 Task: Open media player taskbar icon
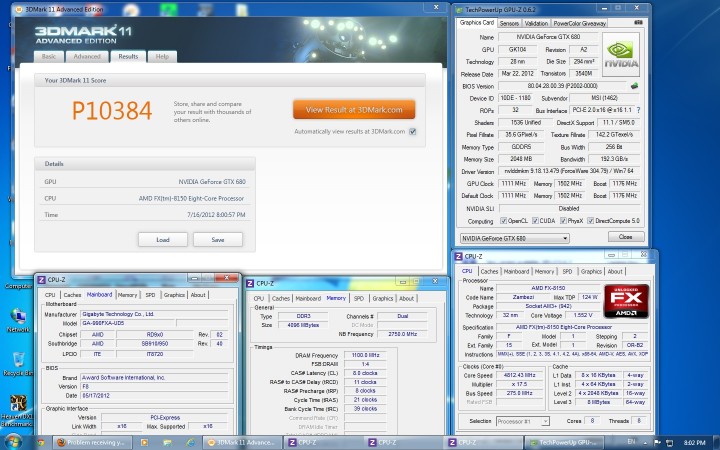click(144, 443)
